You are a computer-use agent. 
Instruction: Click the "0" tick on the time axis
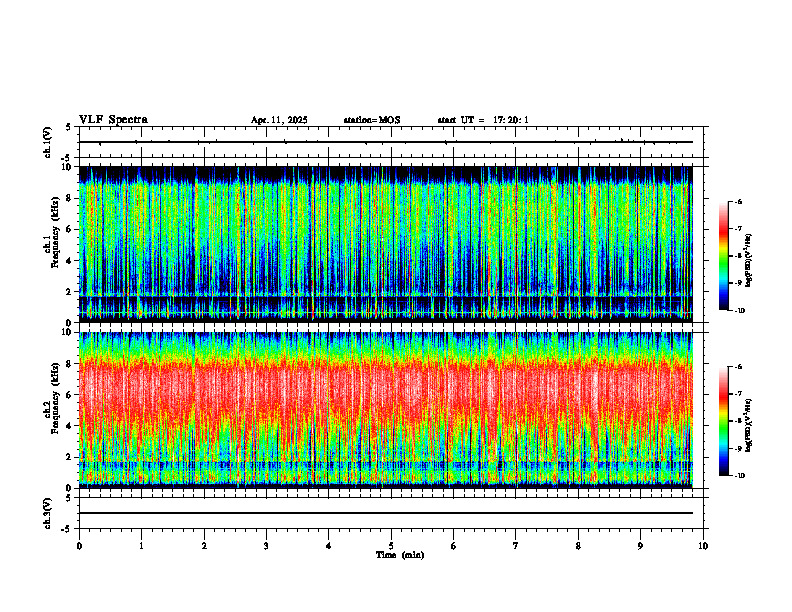coord(79,546)
